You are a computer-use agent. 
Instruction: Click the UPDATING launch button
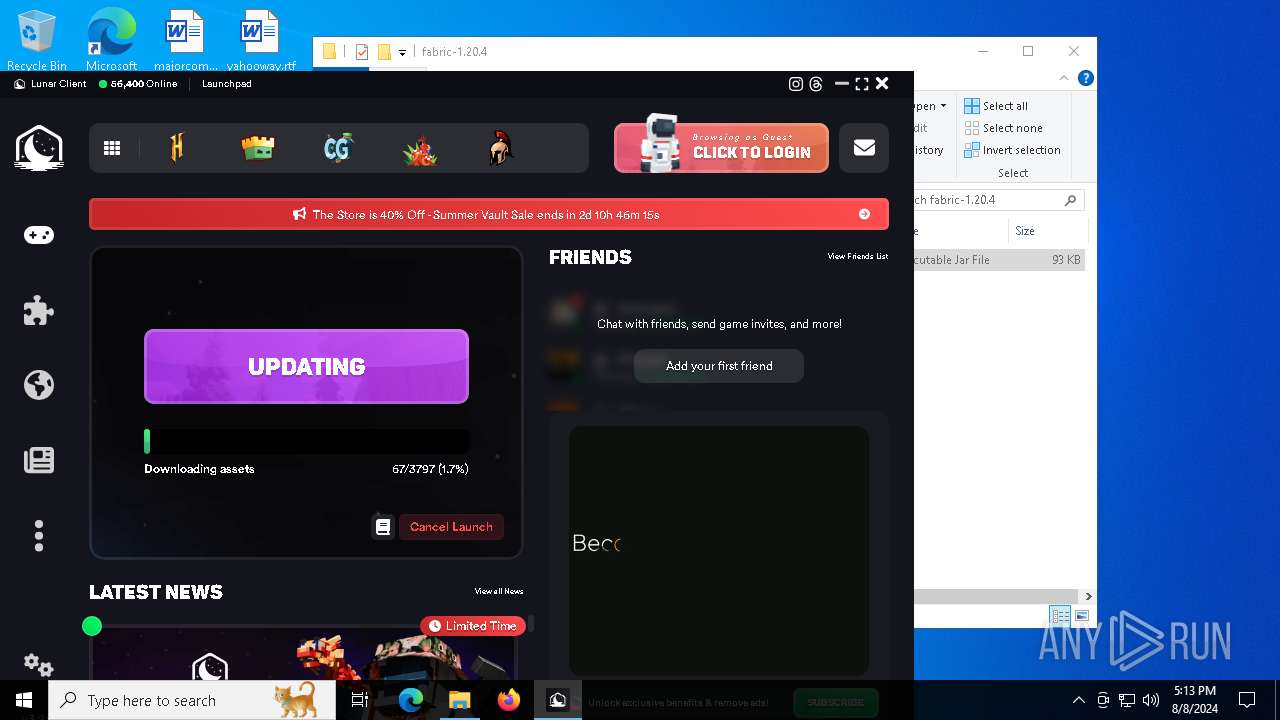pyautogui.click(x=306, y=366)
